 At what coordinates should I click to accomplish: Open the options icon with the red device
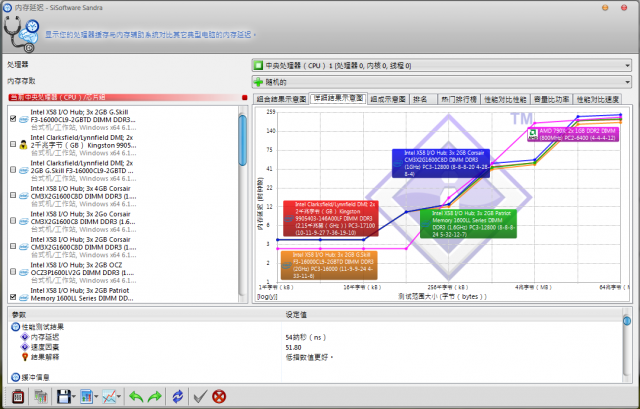(18, 396)
